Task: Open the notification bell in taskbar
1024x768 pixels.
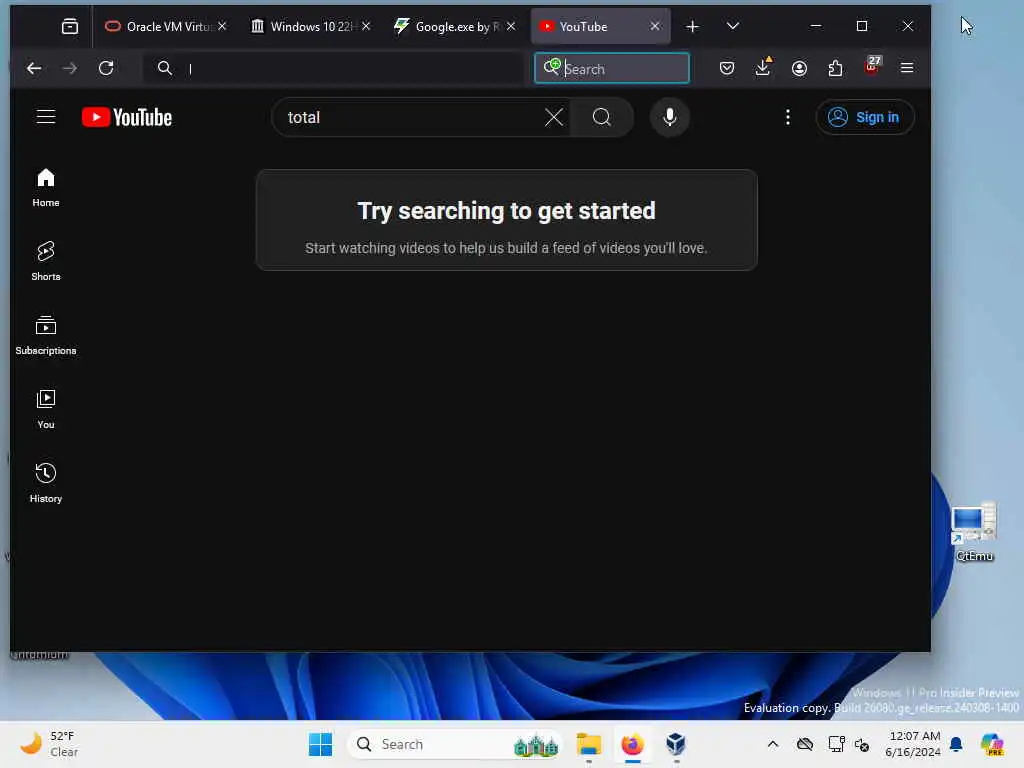Action: [x=956, y=744]
